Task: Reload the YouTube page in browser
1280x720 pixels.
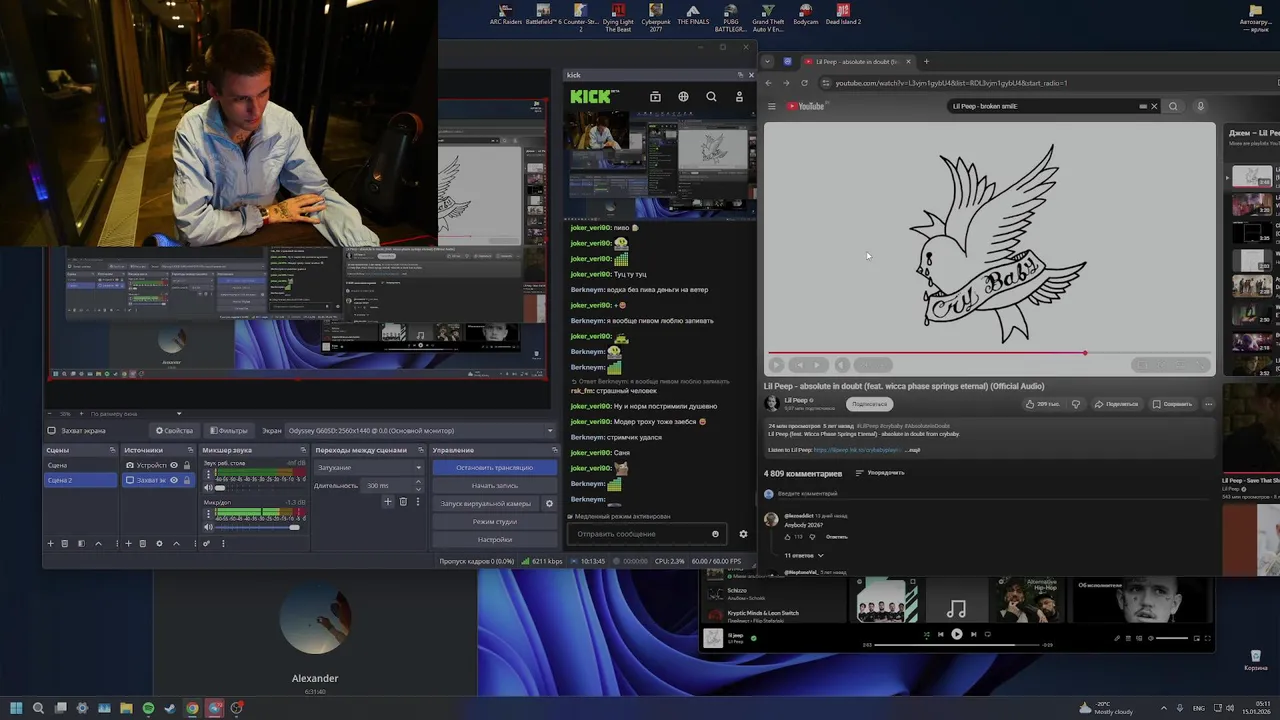Action: [804, 83]
